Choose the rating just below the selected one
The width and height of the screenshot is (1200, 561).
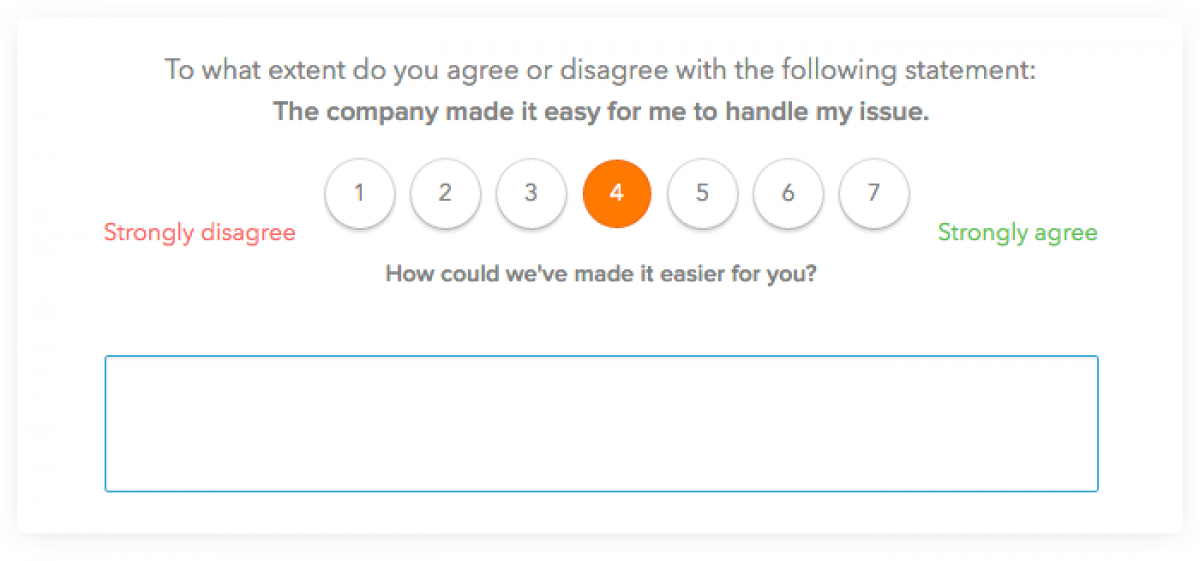pyautogui.click(x=531, y=193)
